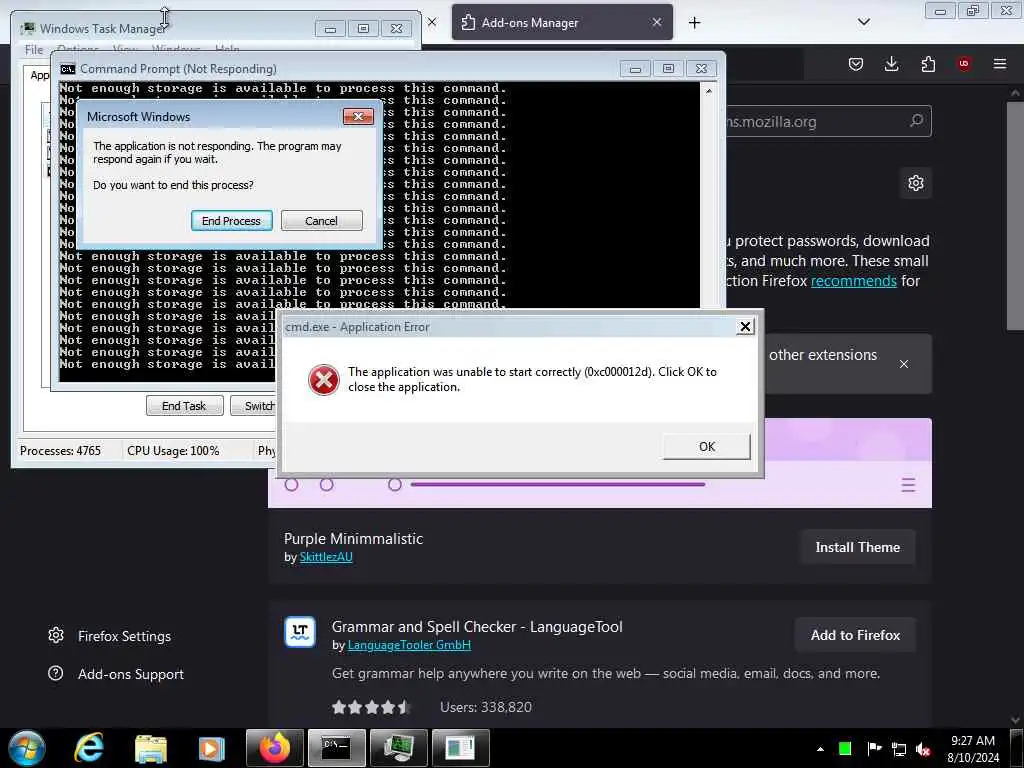Switch to Firefox taskbar button

[x=275, y=748]
